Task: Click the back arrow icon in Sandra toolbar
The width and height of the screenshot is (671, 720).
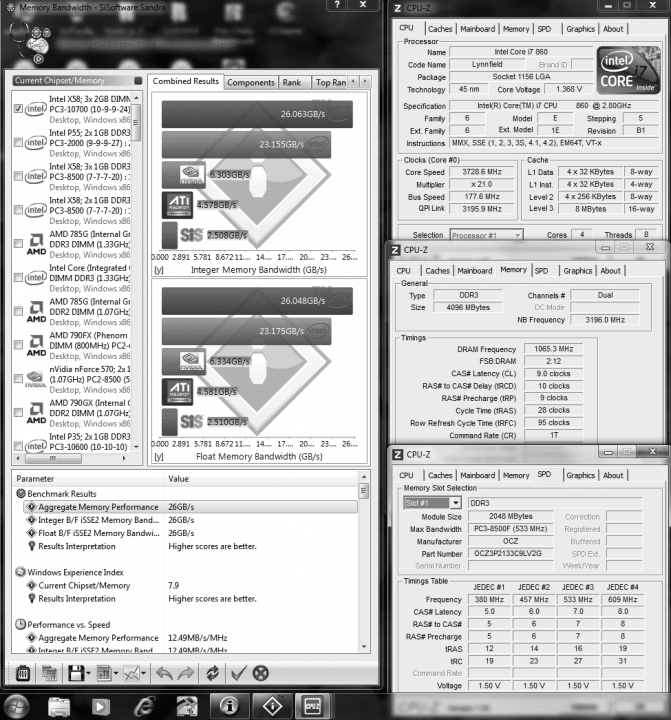Action: coord(164,674)
